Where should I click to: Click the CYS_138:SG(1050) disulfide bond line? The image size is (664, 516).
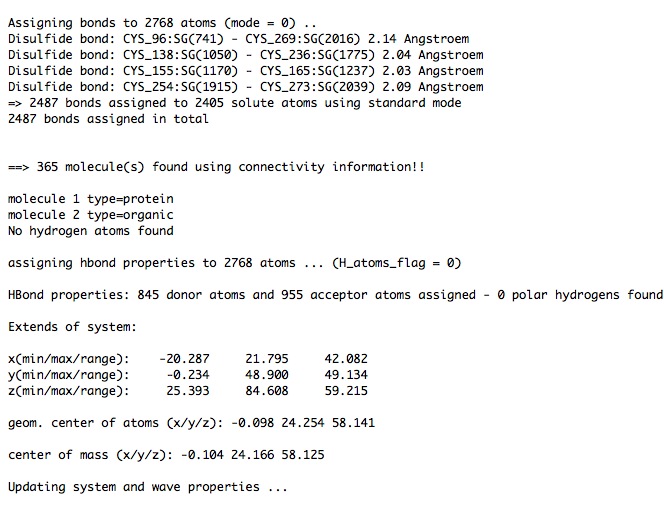coord(246,55)
